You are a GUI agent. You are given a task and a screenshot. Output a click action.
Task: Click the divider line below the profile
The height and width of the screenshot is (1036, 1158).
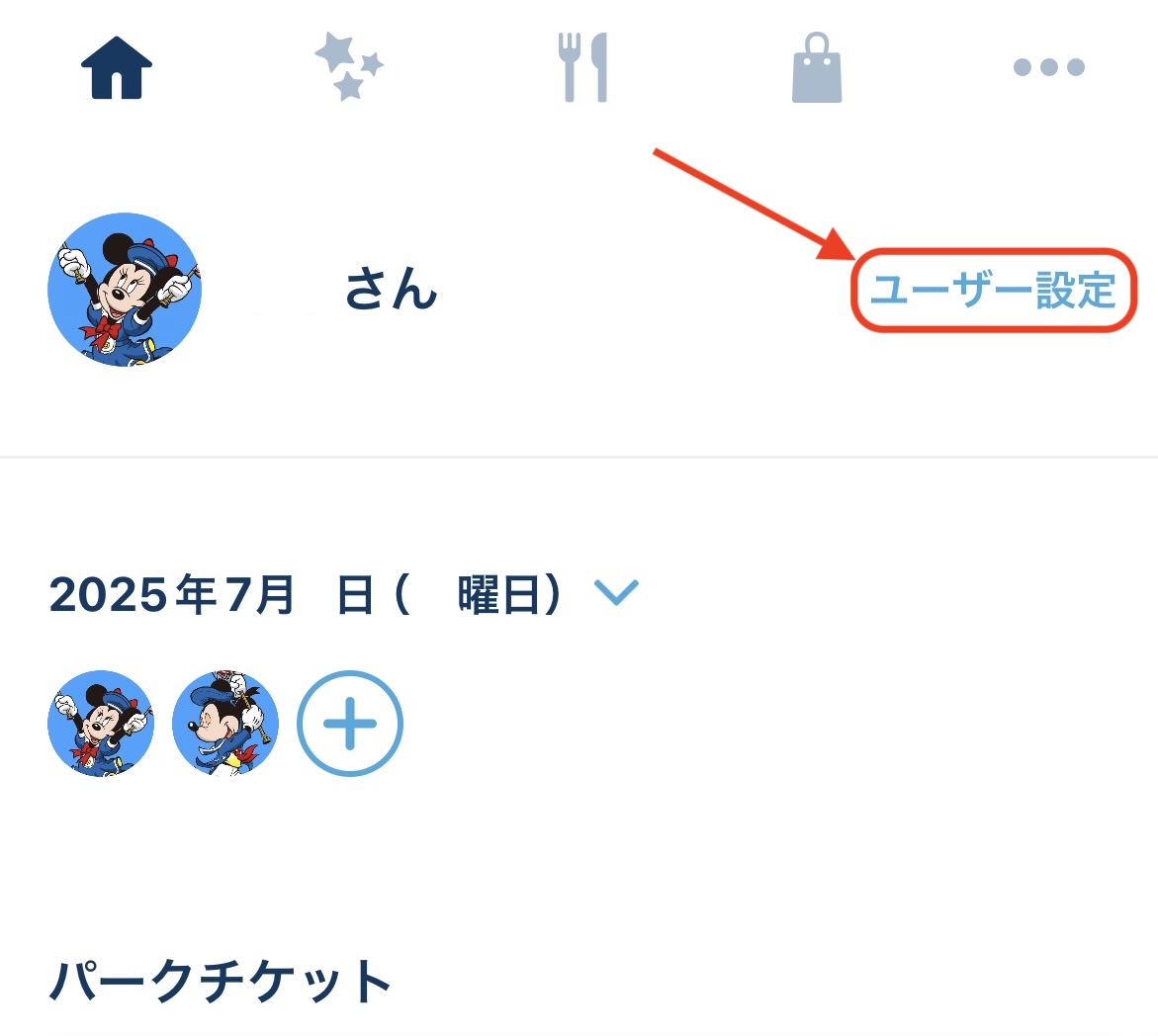pyautogui.click(x=579, y=457)
